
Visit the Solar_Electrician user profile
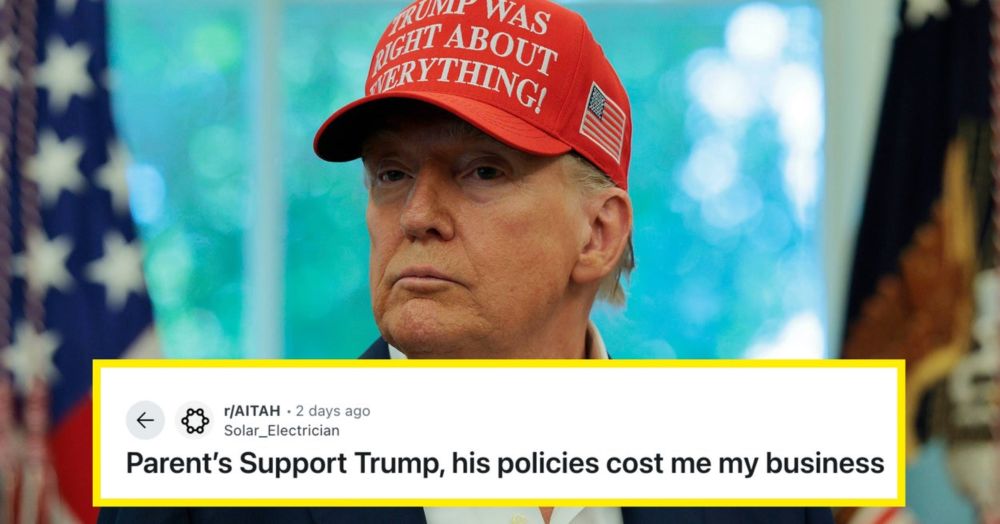[x=281, y=431]
